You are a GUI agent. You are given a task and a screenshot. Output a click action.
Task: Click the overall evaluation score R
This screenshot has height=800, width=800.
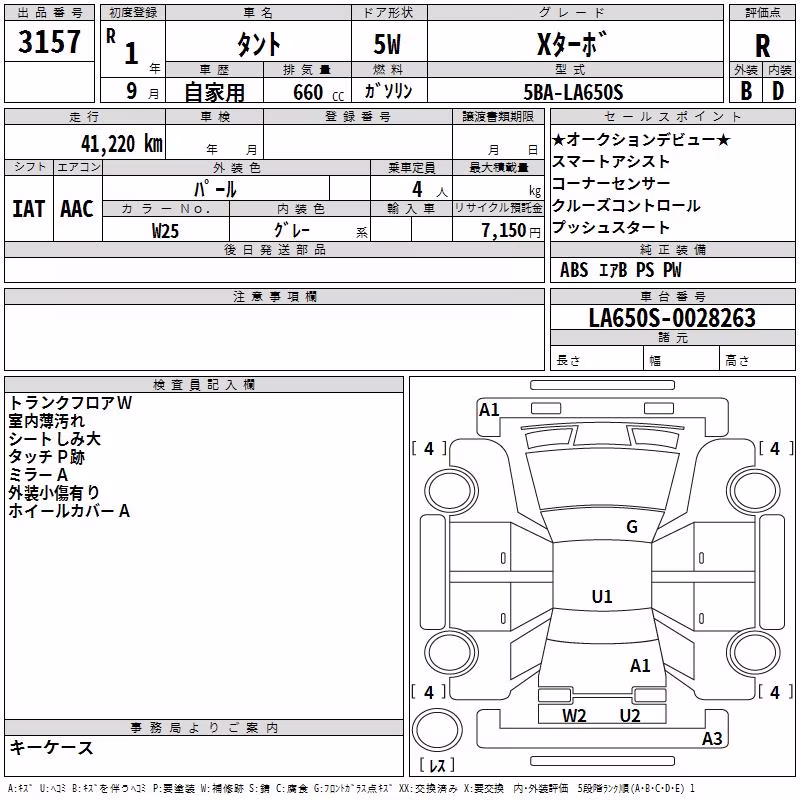[x=762, y=46]
